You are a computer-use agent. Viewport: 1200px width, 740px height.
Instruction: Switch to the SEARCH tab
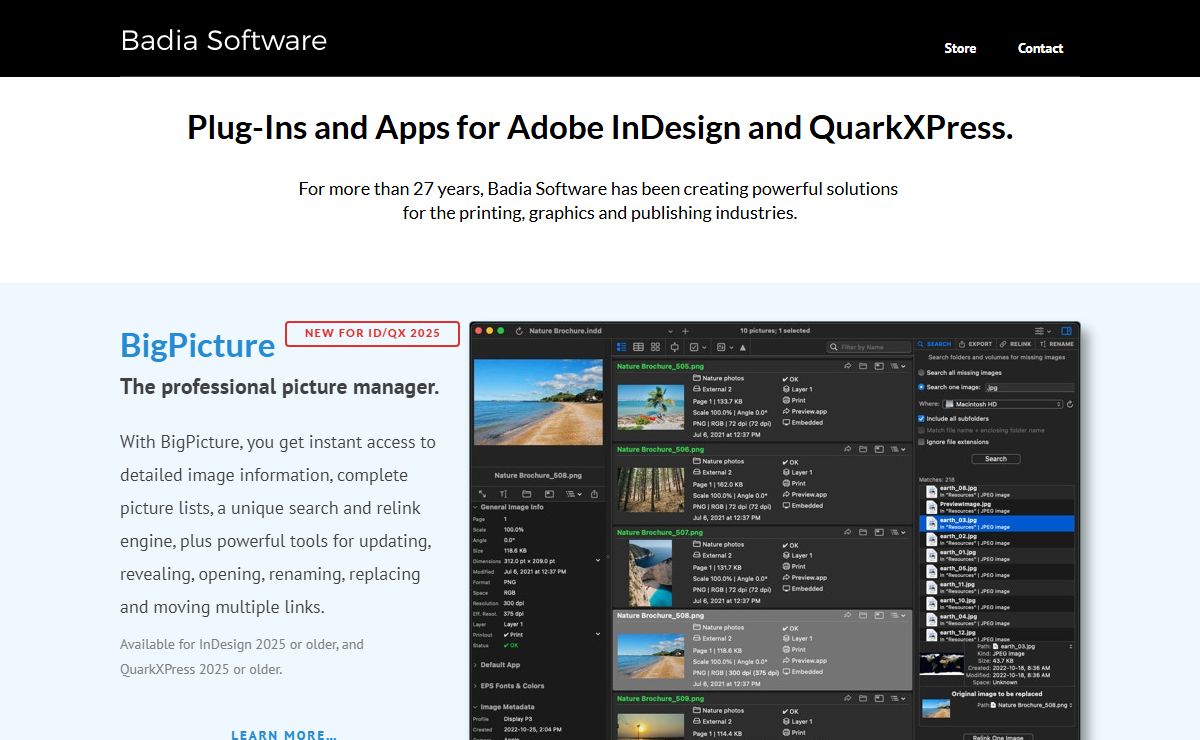pos(934,344)
